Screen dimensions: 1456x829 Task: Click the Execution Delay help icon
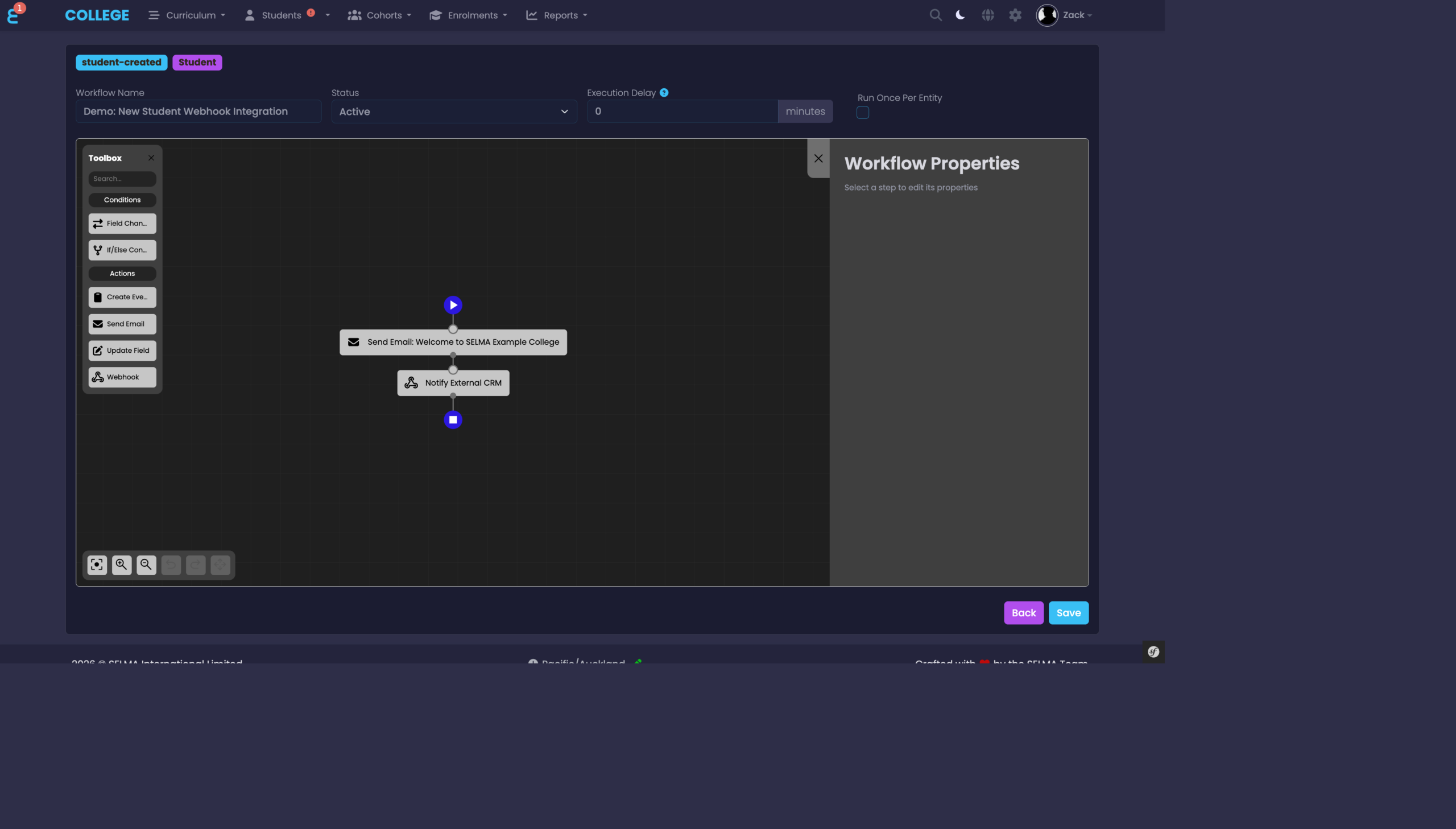pos(663,92)
